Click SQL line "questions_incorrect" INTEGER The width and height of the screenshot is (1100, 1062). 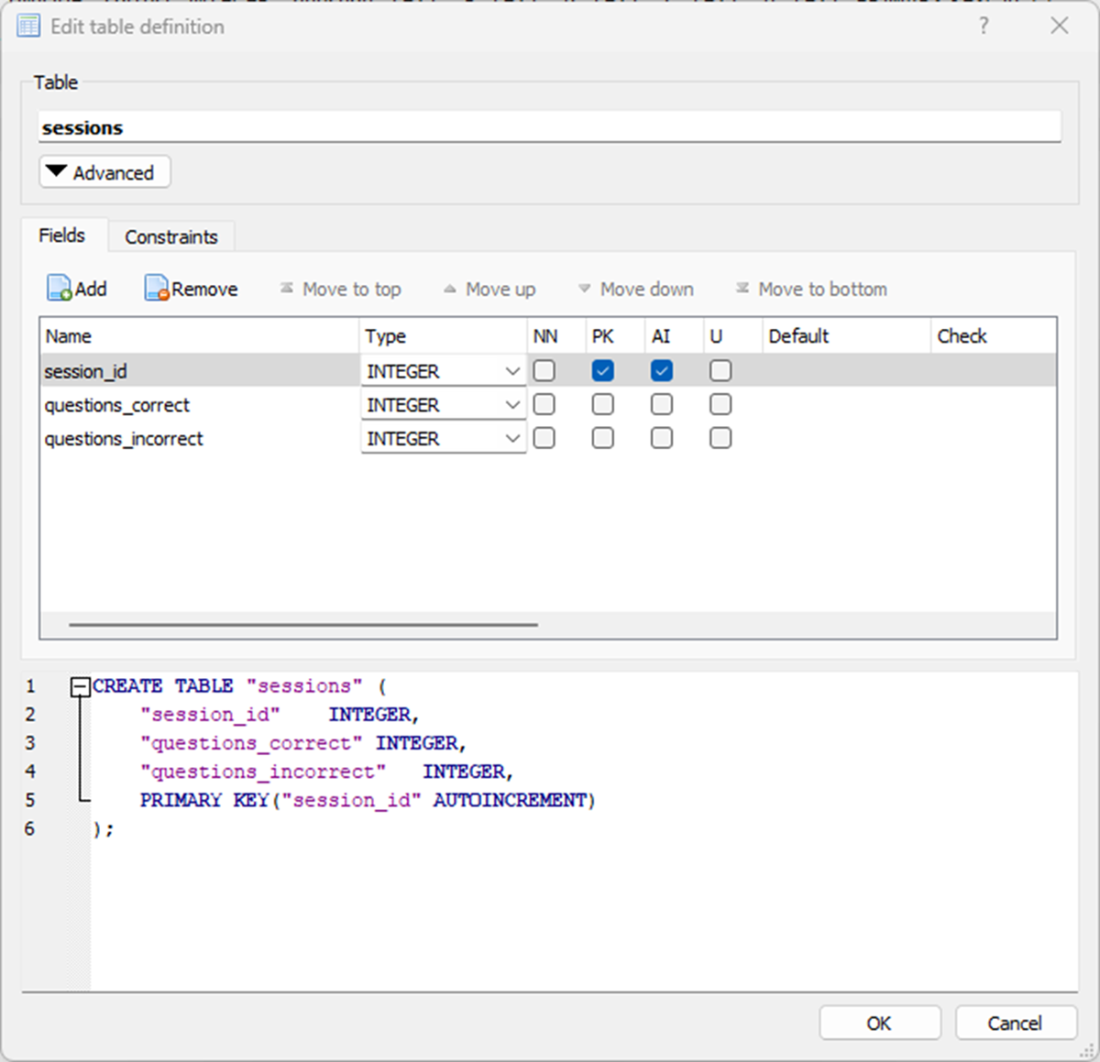point(327,772)
